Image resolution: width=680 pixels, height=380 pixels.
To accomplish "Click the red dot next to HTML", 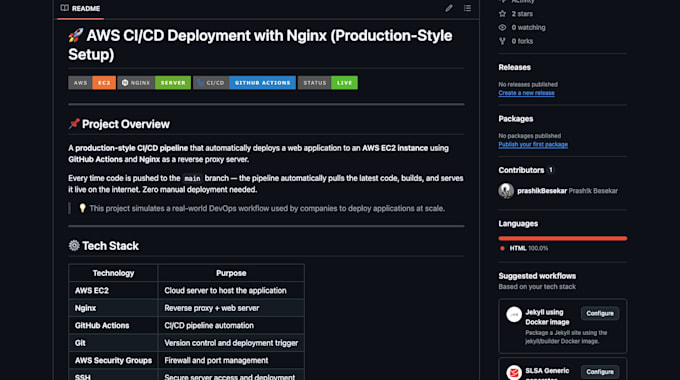I will pyautogui.click(x=502, y=249).
